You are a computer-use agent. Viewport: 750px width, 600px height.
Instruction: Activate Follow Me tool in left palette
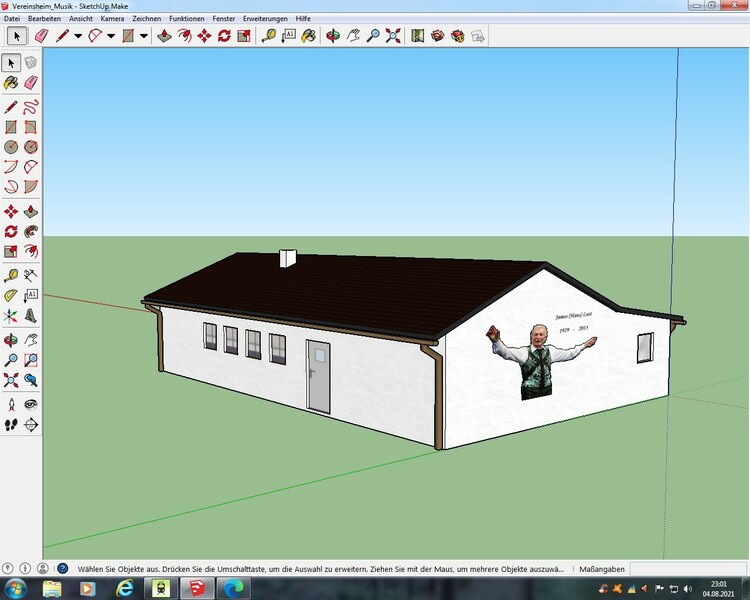pos(31,231)
